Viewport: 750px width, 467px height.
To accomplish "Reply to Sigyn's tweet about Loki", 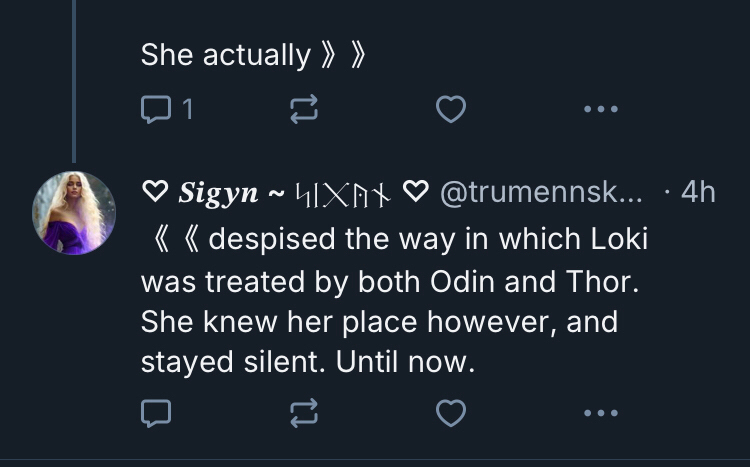I will (155, 411).
